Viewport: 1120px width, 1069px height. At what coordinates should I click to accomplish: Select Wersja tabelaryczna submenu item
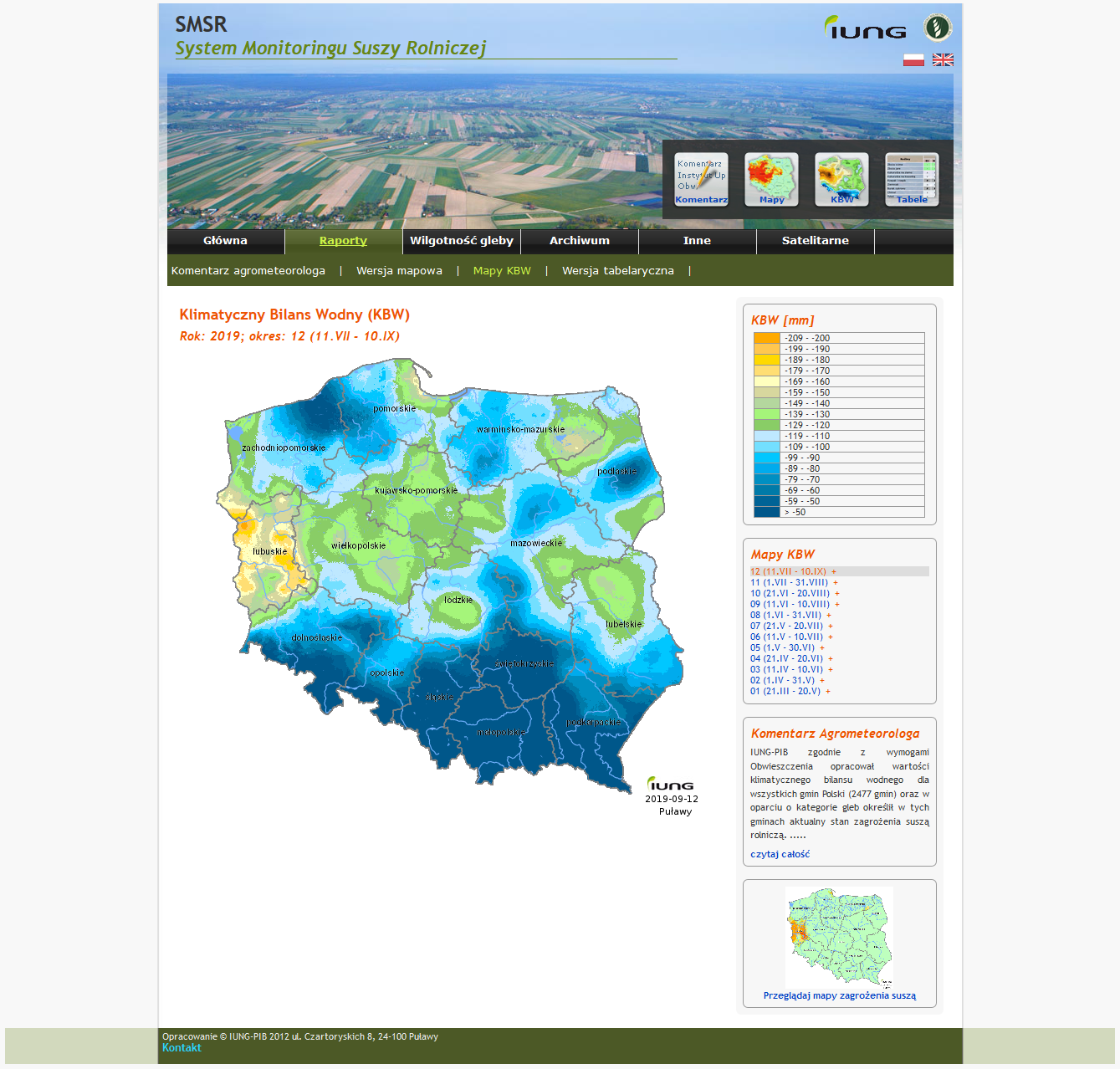pos(617,271)
